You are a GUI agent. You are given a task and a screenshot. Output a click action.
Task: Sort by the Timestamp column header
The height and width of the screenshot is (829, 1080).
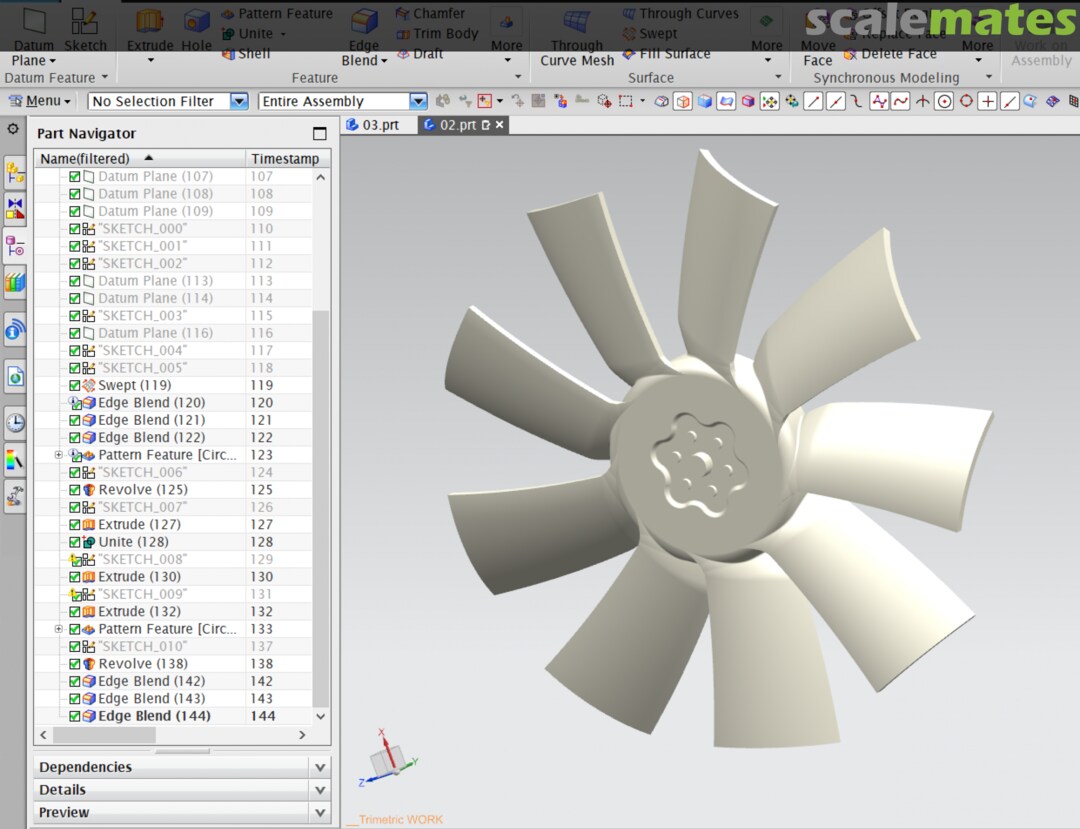[x=285, y=159]
